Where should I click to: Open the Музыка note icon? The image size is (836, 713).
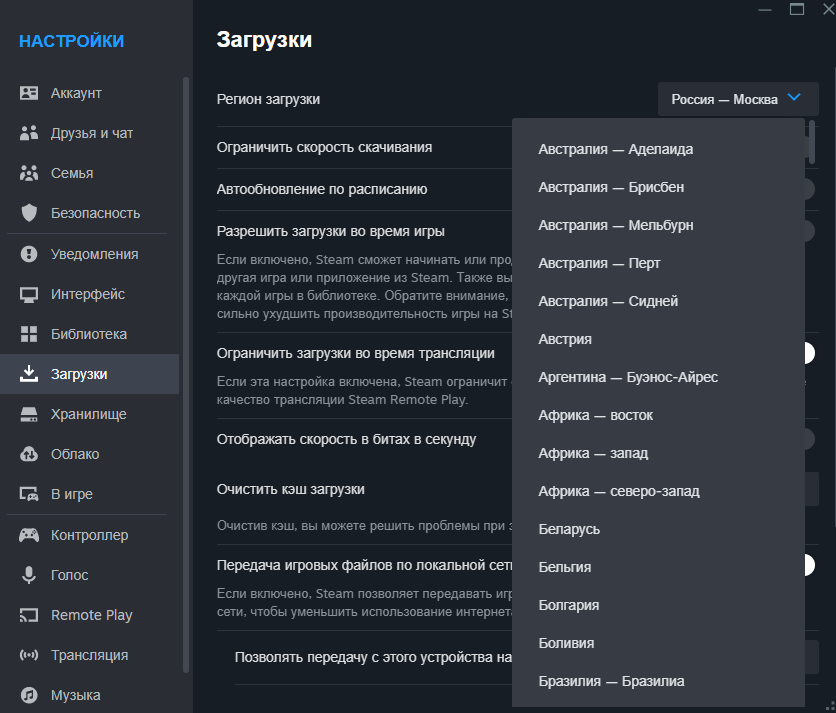pyautogui.click(x=29, y=695)
